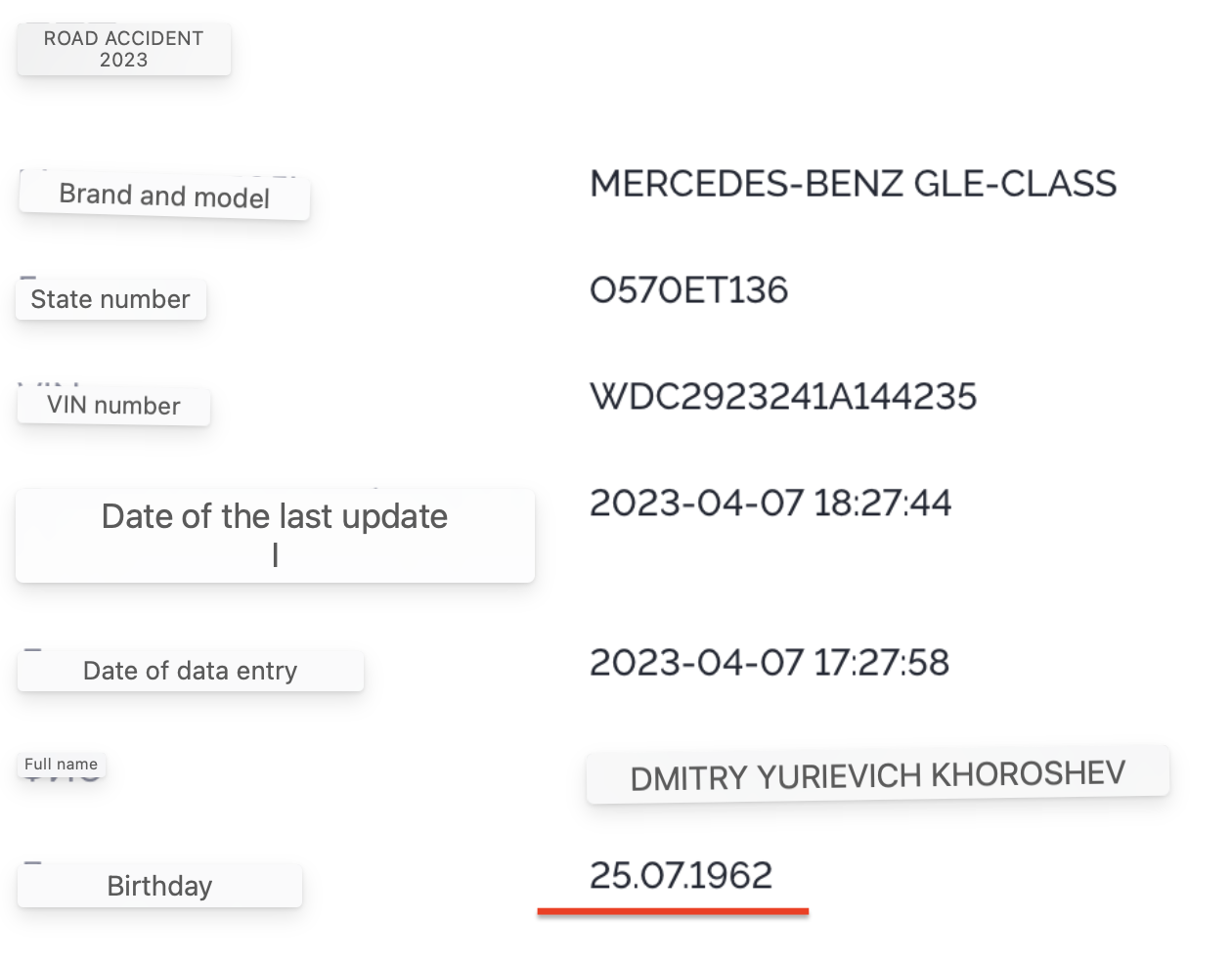
Task: Click the small Full name label
Action: pos(61,765)
